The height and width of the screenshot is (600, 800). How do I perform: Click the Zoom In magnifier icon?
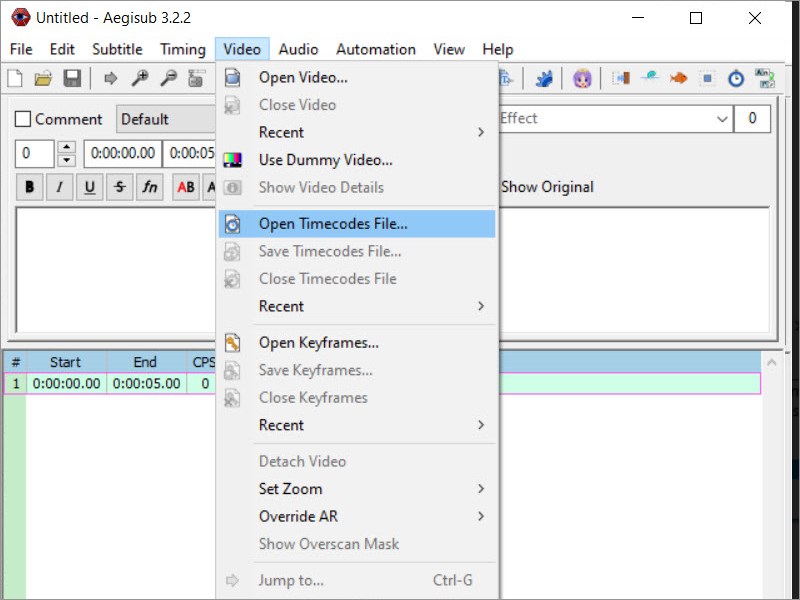pyautogui.click(x=140, y=78)
